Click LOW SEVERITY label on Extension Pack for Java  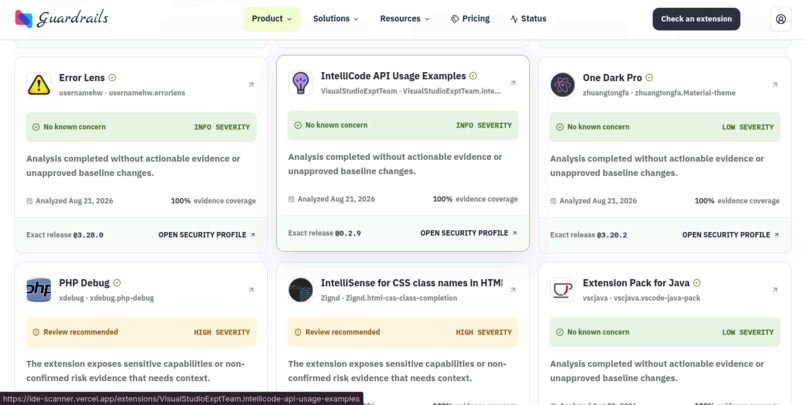point(748,333)
